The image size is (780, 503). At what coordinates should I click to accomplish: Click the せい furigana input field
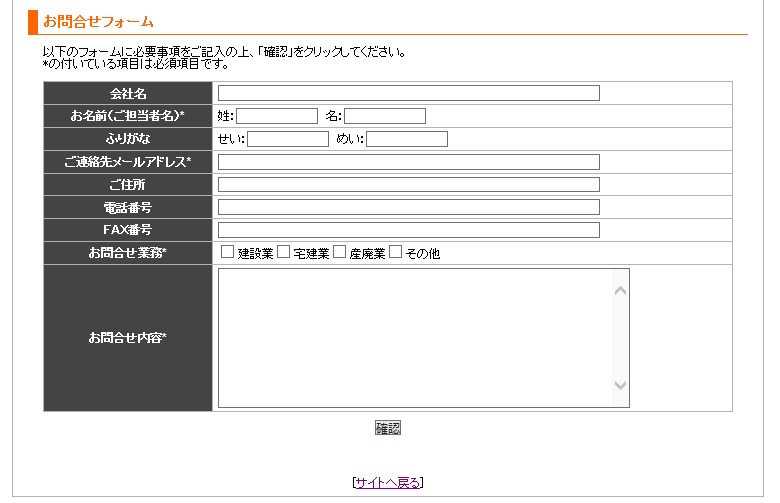(288, 139)
